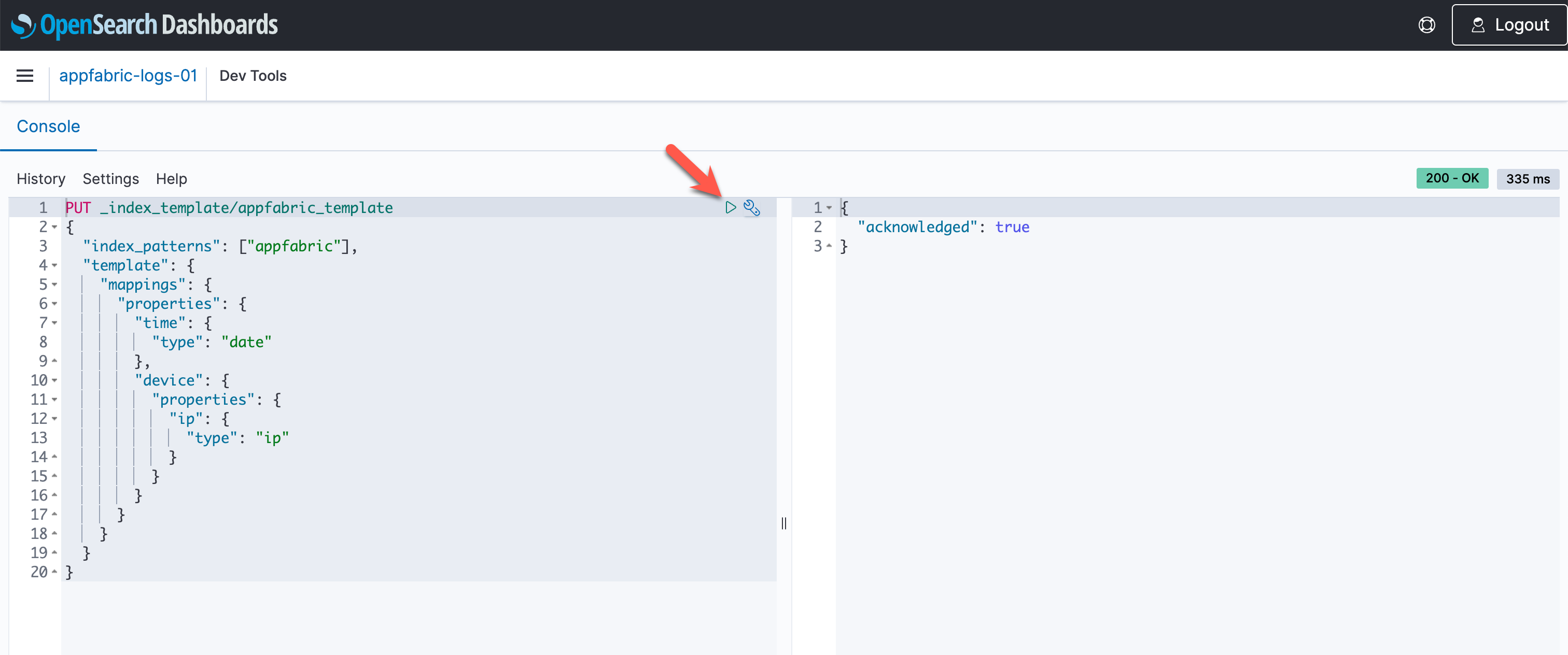Screen dimensions: 1568x655
Task: Open the History menu
Action: [x=41, y=179]
